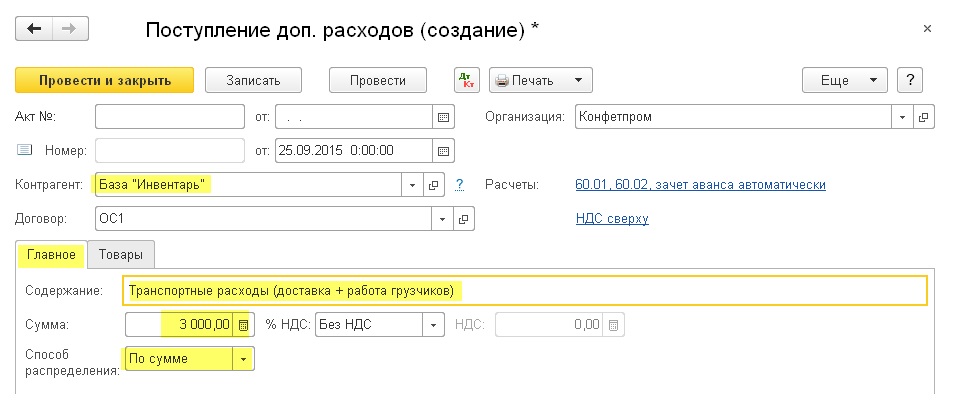The height and width of the screenshot is (405, 956).
Task: Expand the Контрагент dropdown list
Action: 412,185
